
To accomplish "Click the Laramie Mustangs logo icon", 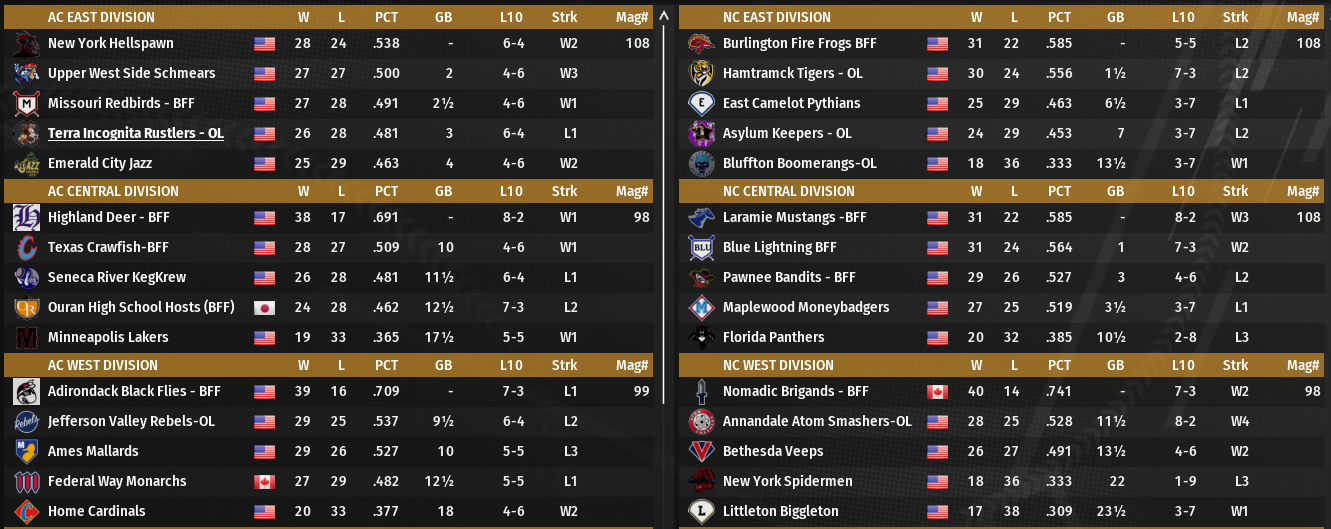I will pyautogui.click(x=700, y=218).
